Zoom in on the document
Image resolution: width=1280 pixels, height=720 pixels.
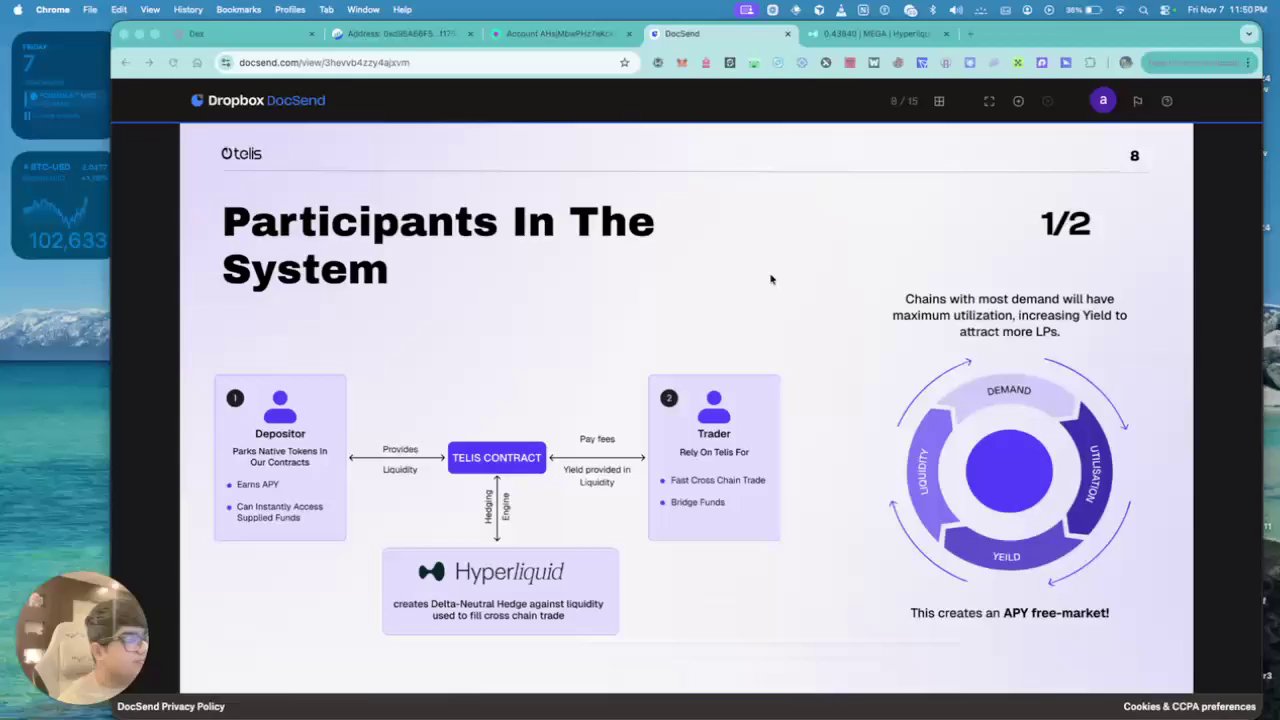(1018, 101)
